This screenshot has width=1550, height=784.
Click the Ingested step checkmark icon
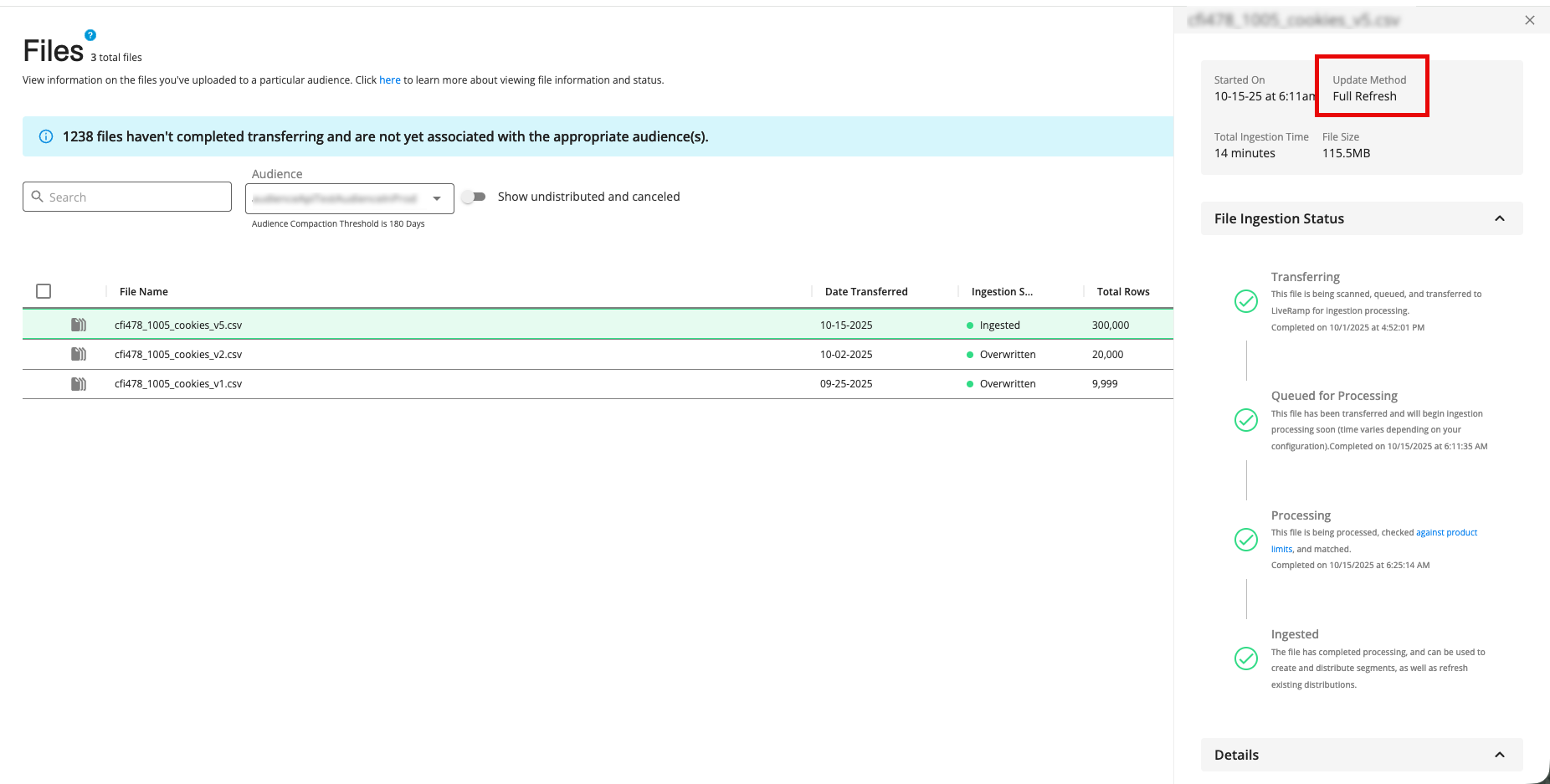1246,658
